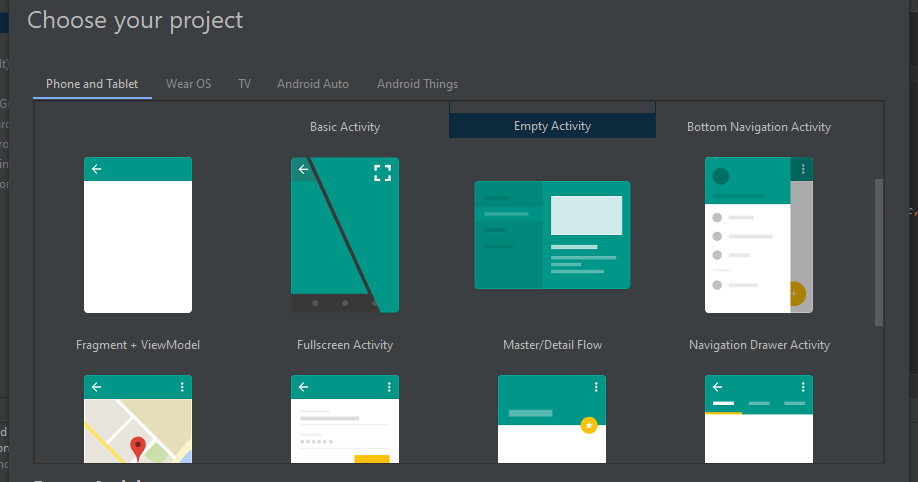This screenshot has width=918, height=482.
Task: Pick the template thumbnail with yellow star button
Action: click(552, 419)
